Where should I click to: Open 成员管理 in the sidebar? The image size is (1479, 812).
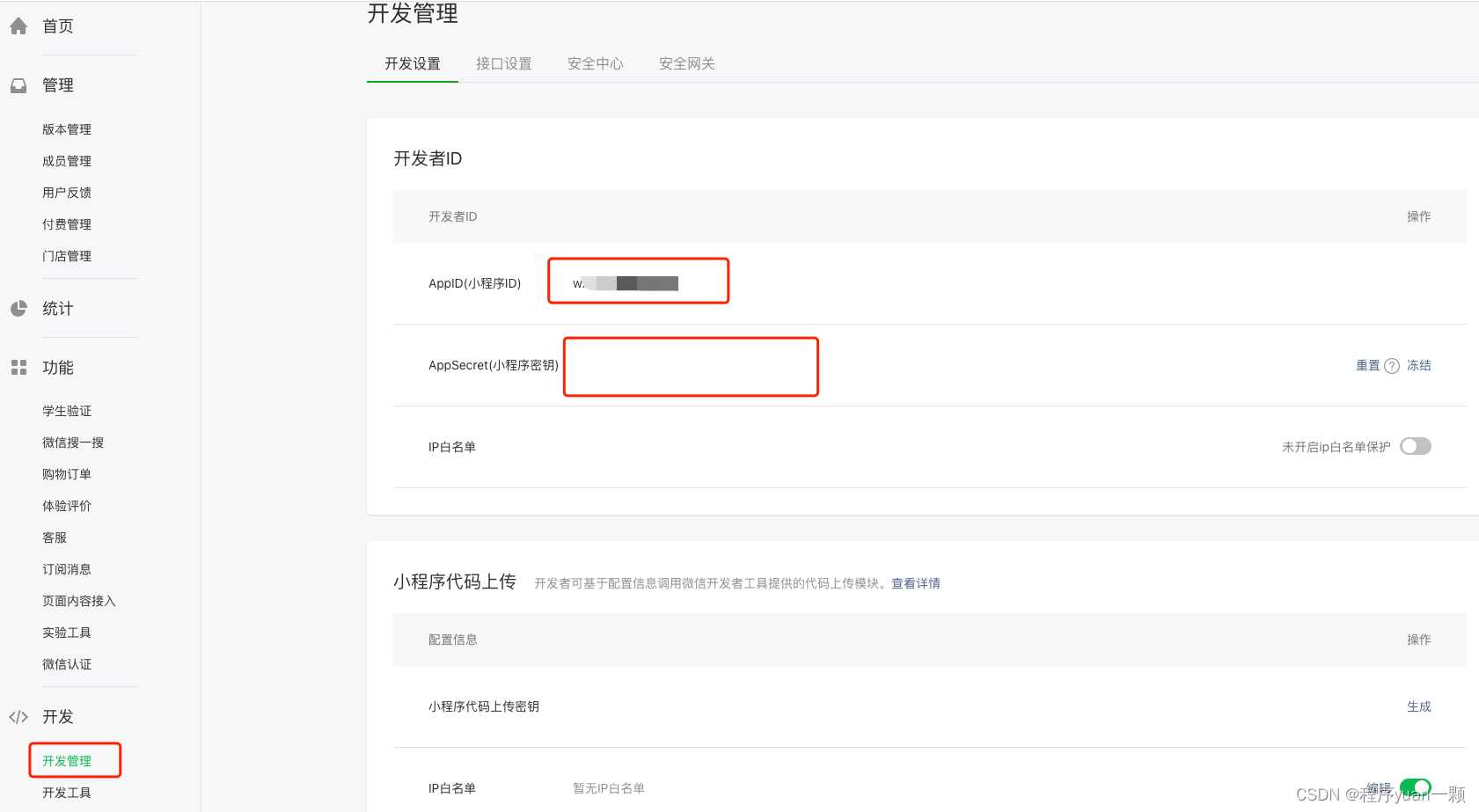(67, 161)
